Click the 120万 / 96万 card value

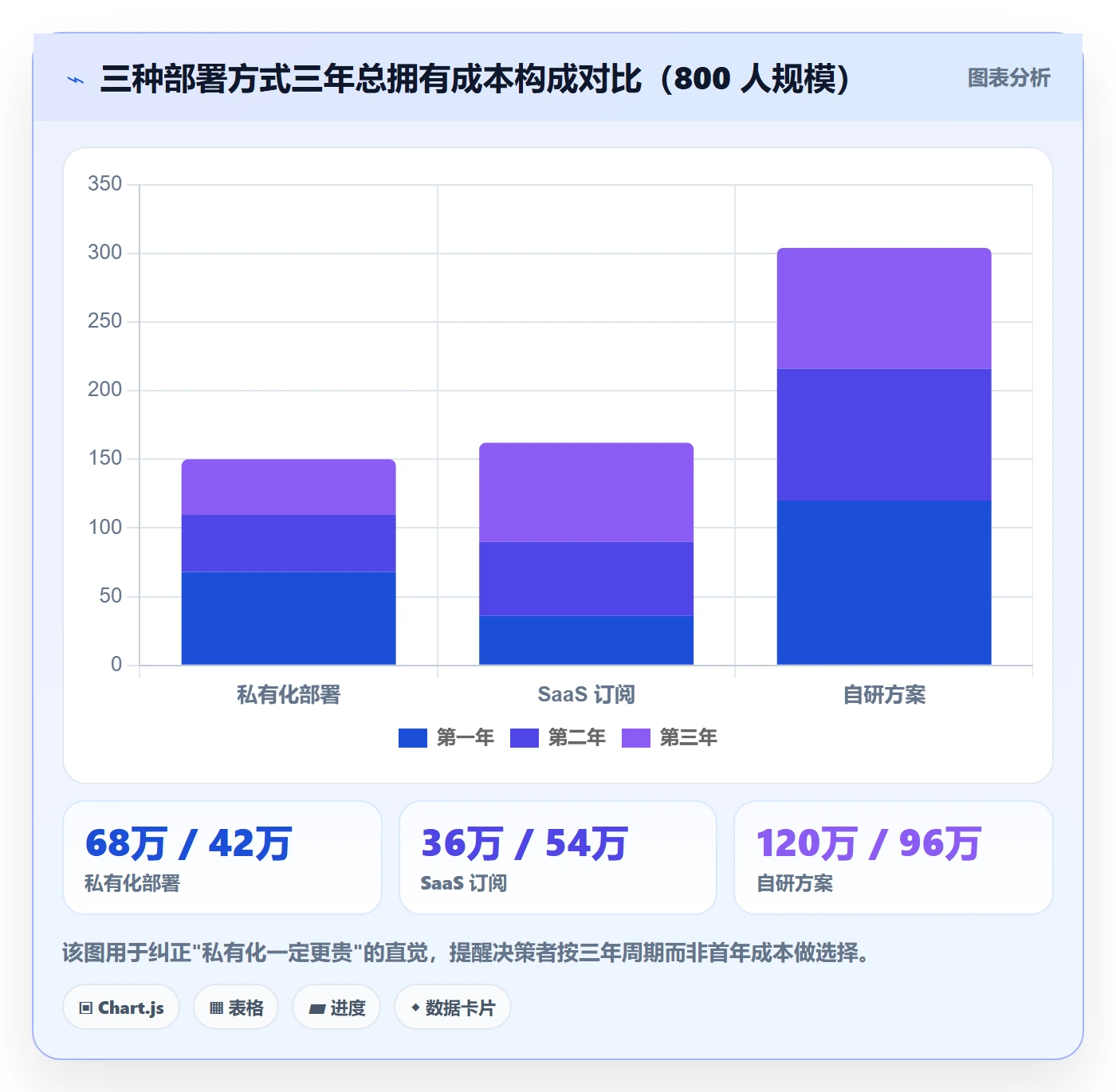point(869,843)
